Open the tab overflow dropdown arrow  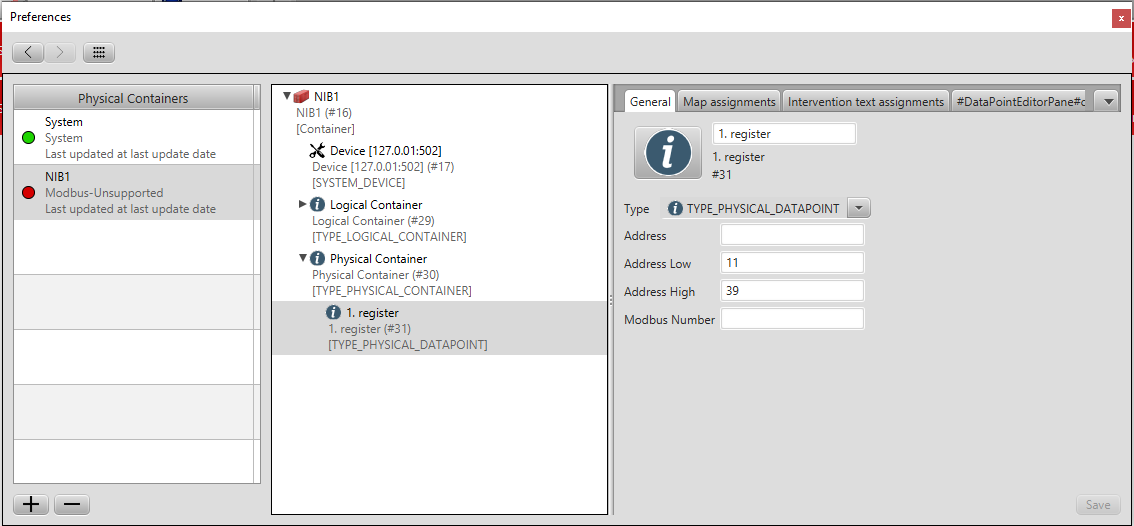[x=1106, y=102]
